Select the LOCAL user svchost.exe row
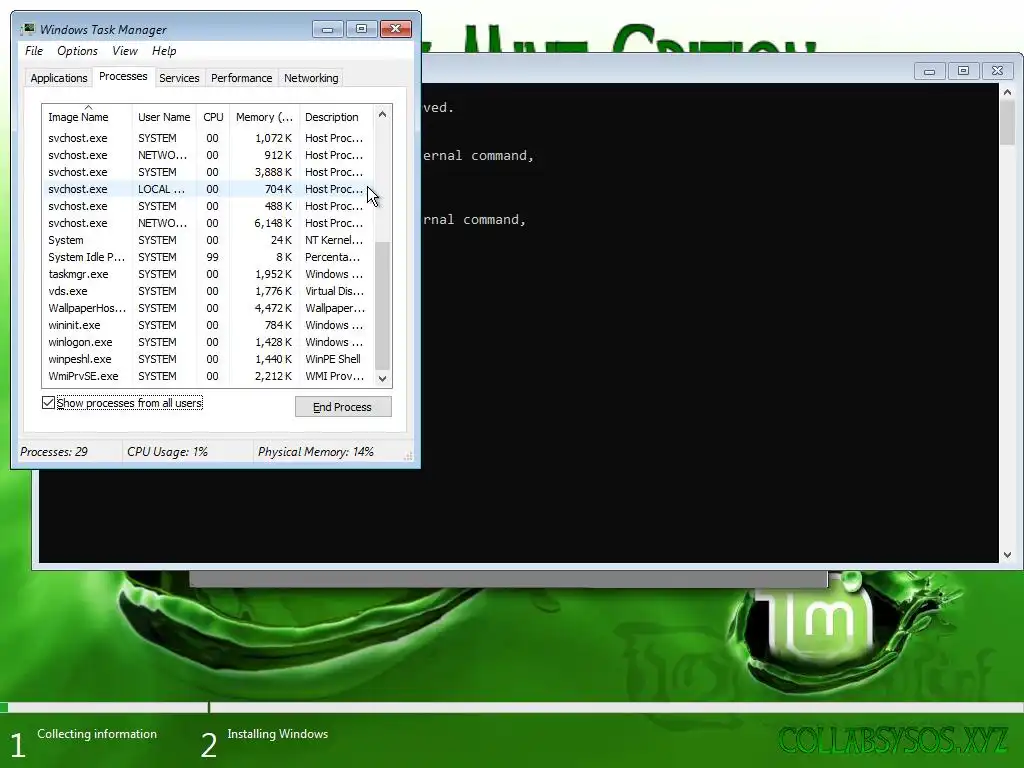Screen dimensions: 1024x768 208,189
